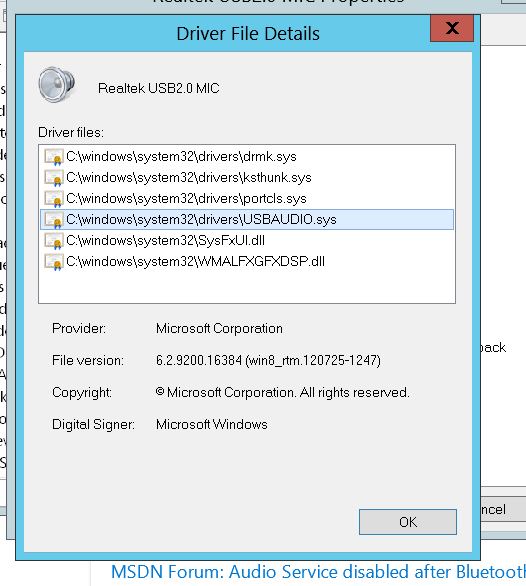This screenshot has width=526, height=586.
Task: Select the ksthunk.sys driver file row
Action: pos(247,177)
